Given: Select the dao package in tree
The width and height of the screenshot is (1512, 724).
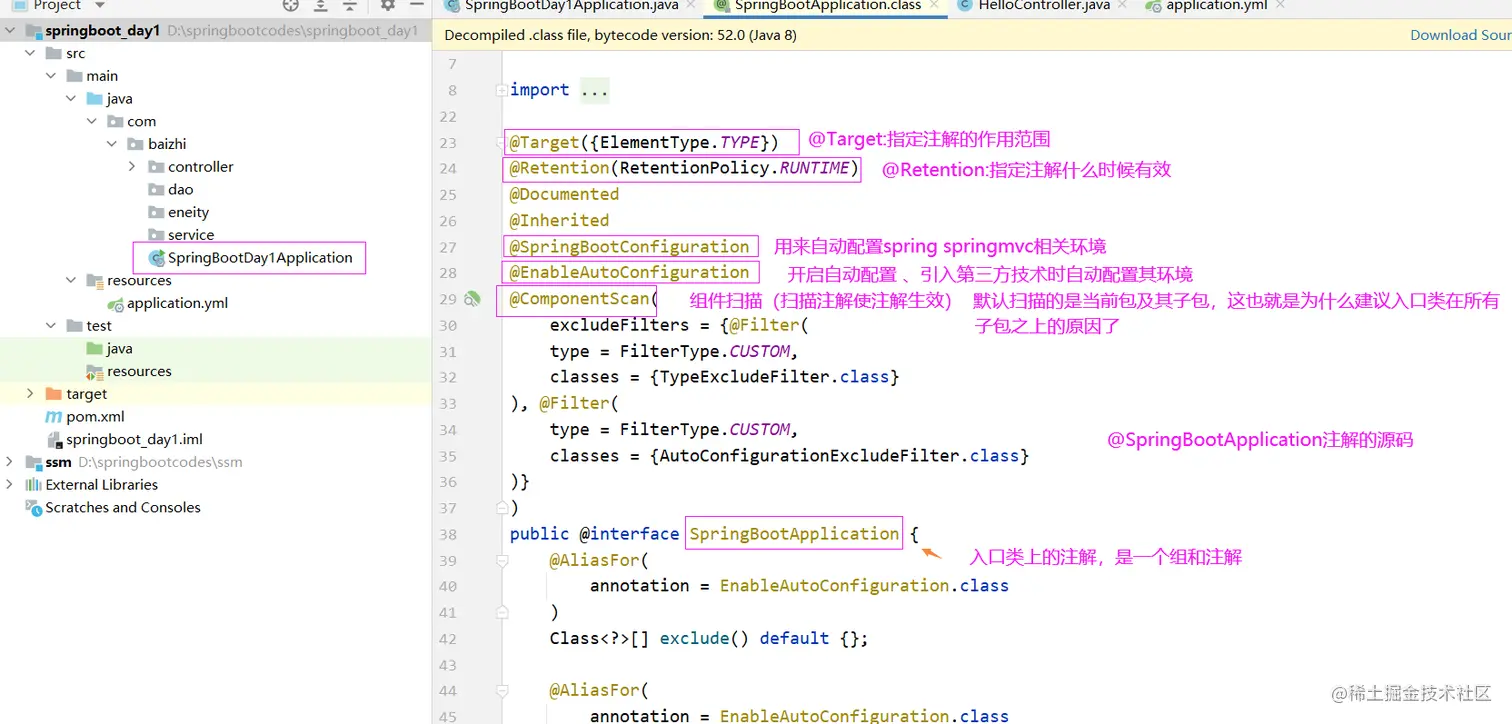Looking at the screenshot, I should point(181,189).
